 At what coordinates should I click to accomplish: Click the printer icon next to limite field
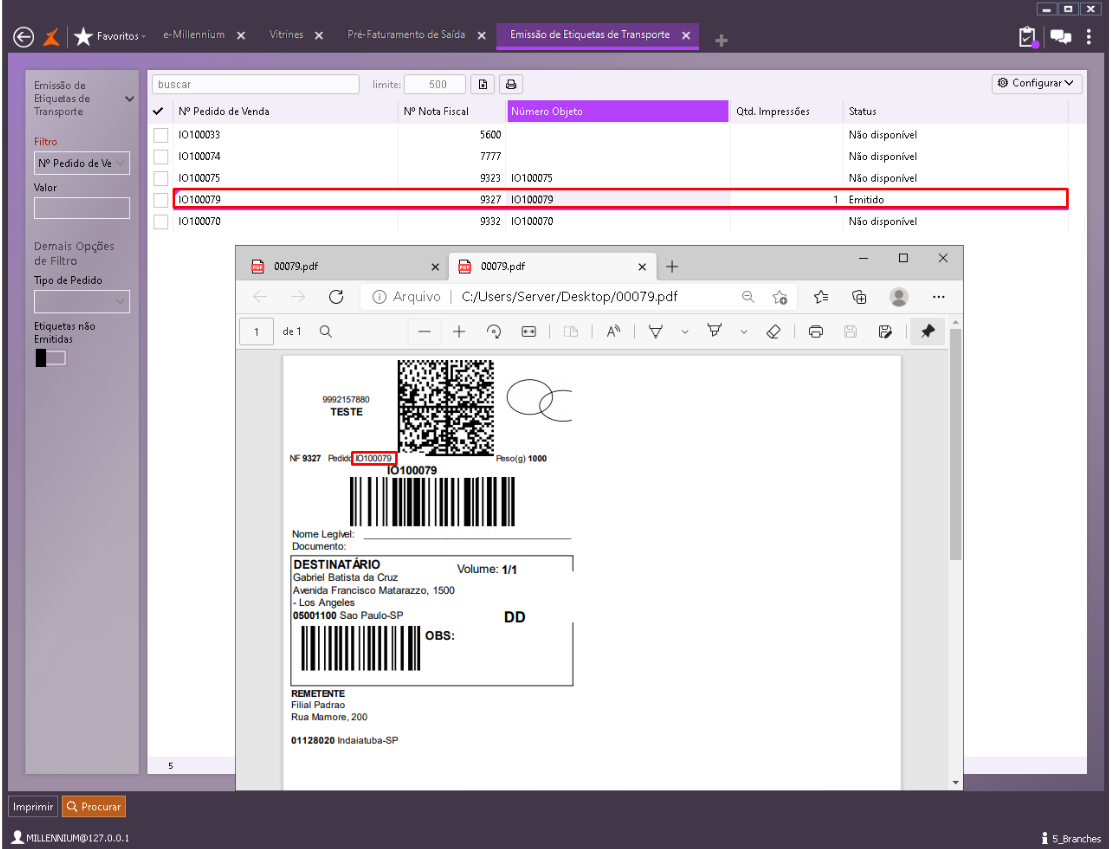point(511,85)
